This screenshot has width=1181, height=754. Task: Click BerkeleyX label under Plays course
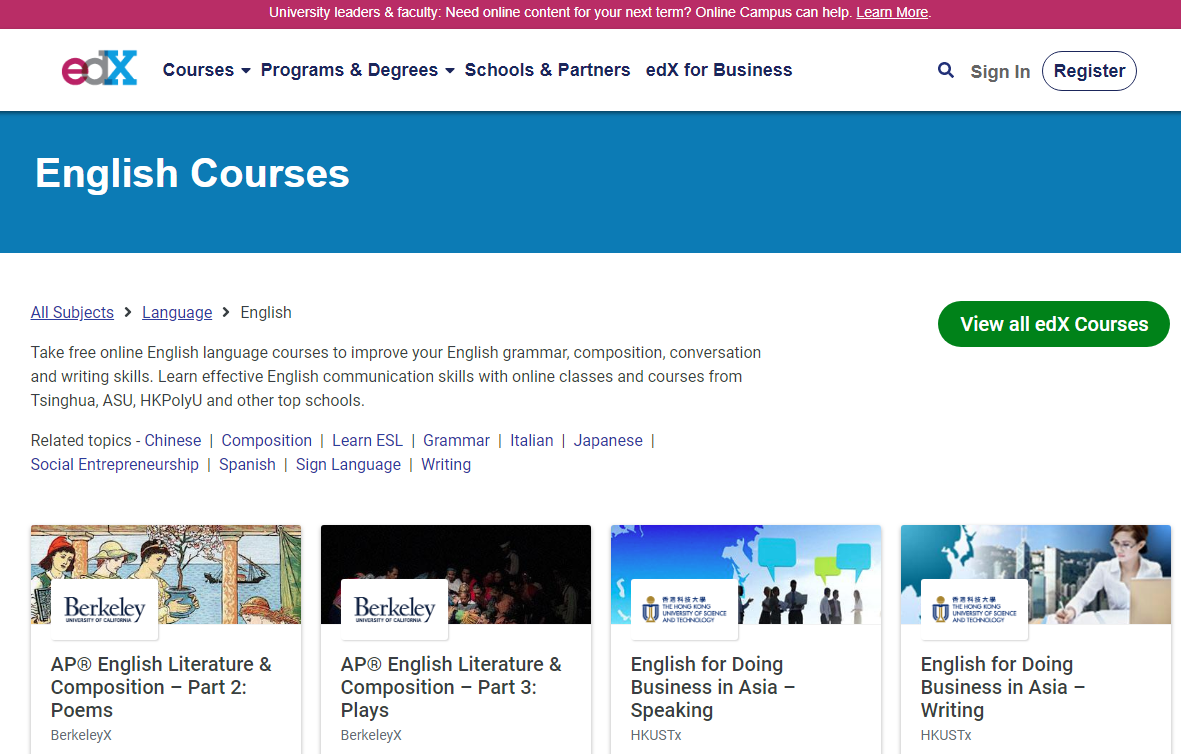371,735
